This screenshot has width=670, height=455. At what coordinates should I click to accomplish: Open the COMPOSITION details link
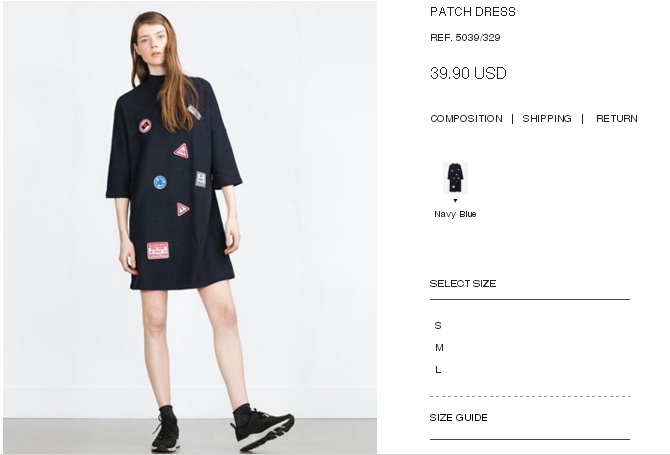tap(466, 118)
